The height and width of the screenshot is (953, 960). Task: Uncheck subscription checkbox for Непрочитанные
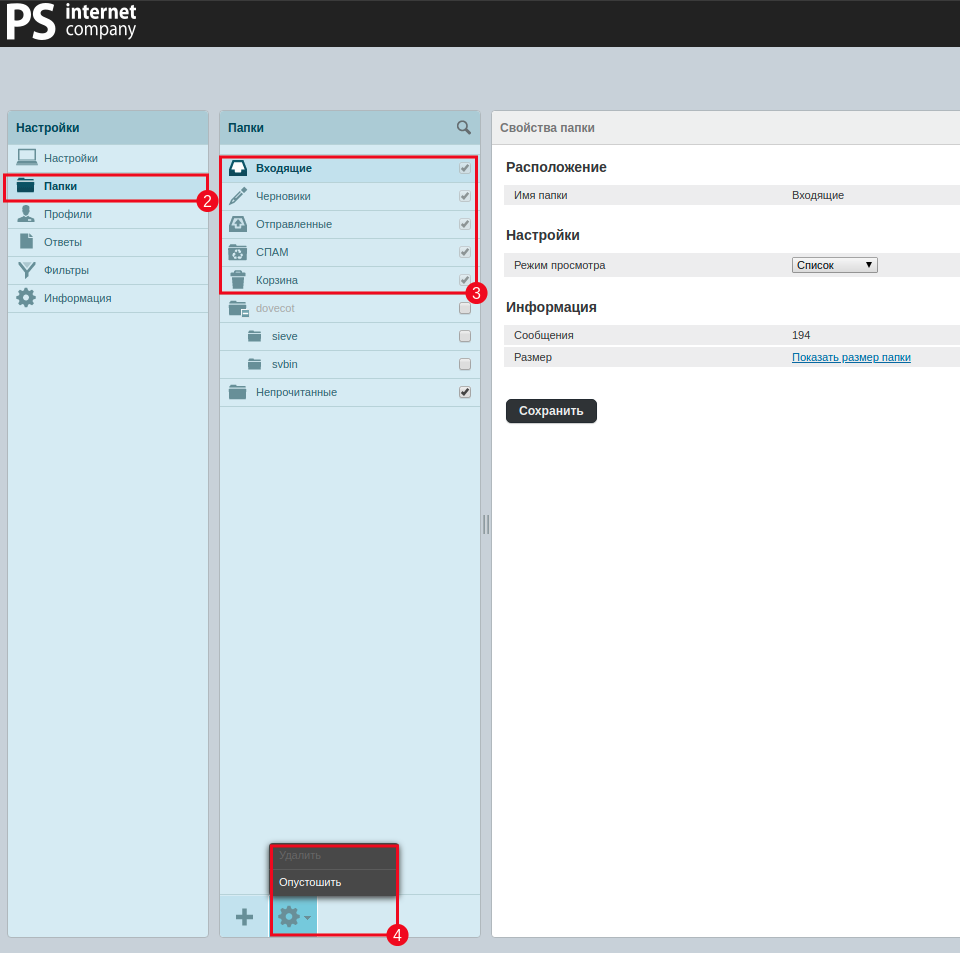465,392
